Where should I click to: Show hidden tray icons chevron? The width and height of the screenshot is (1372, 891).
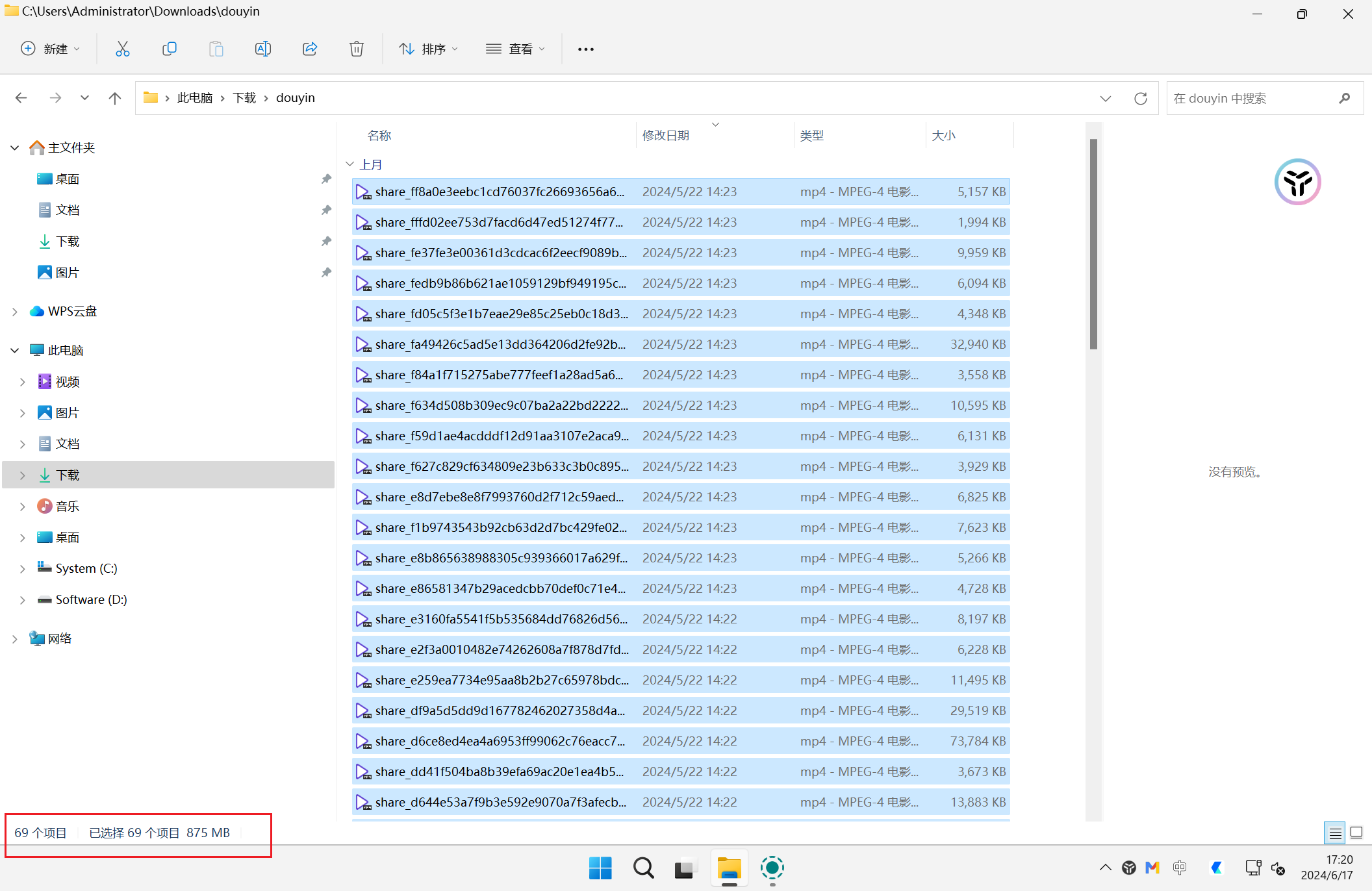(x=1105, y=868)
